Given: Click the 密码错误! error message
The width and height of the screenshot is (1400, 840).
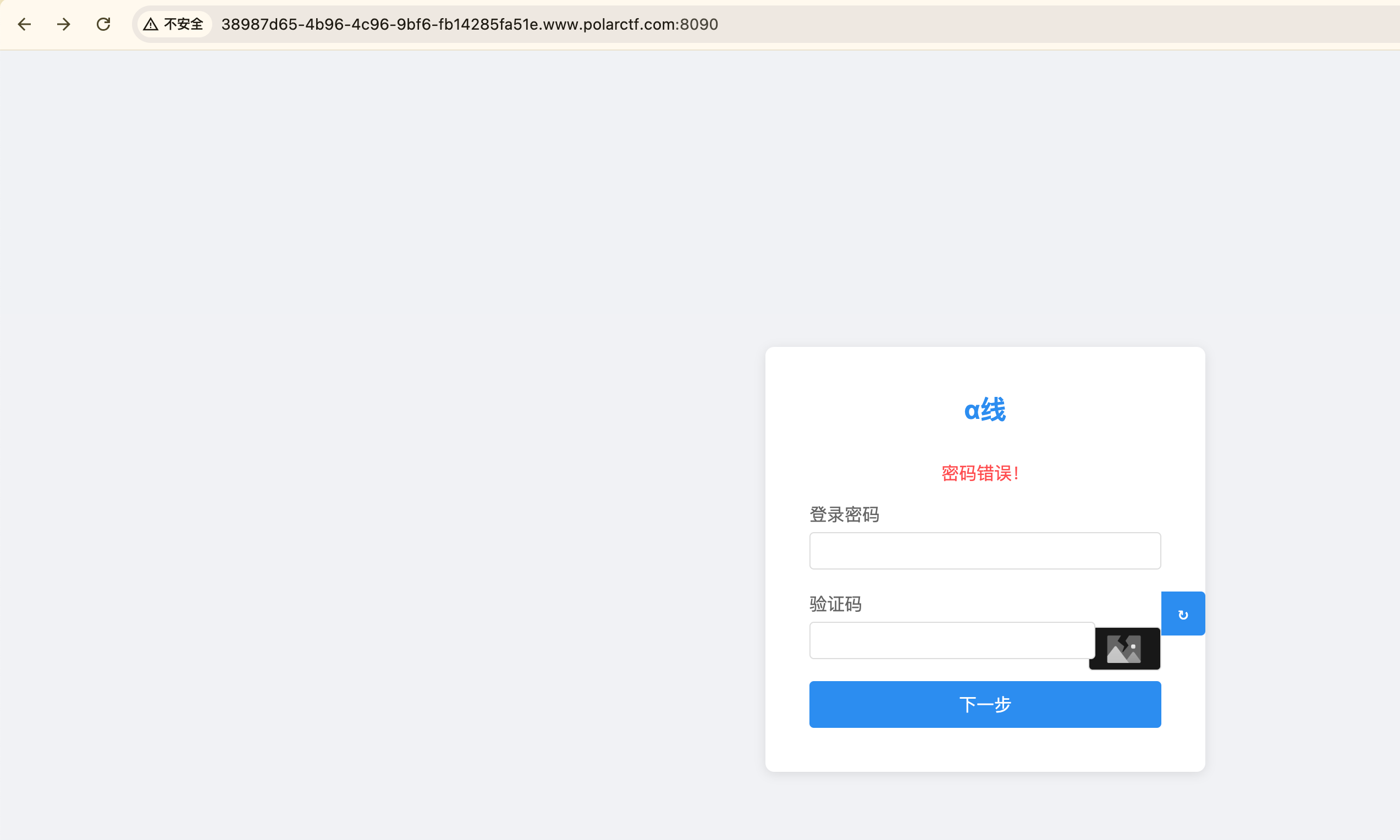Looking at the screenshot, I should point(980,473).
